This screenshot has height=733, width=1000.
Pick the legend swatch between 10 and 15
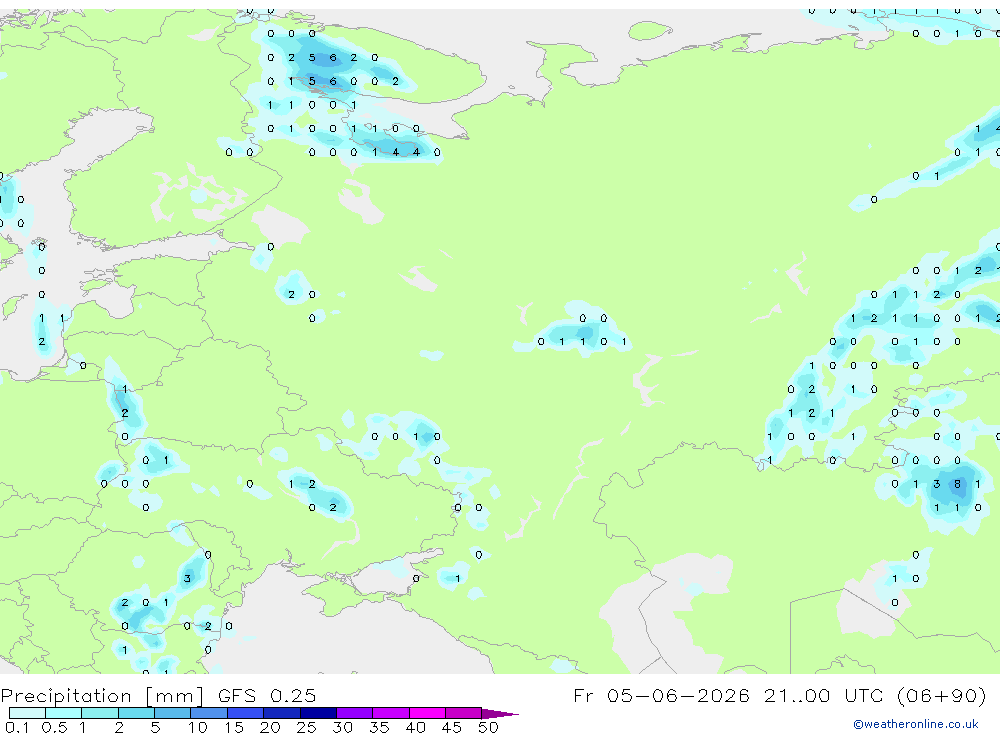pos(209,713)
